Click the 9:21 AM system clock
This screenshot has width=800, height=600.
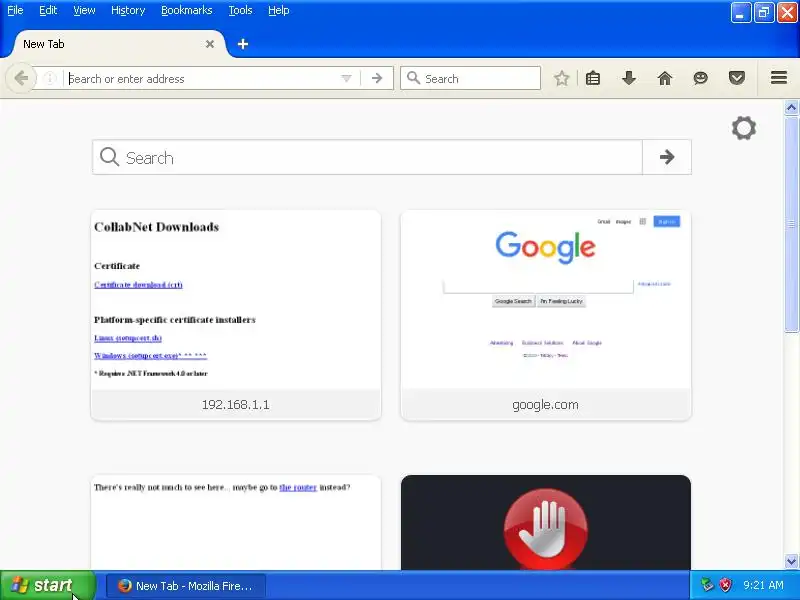[x=763, y=585]
